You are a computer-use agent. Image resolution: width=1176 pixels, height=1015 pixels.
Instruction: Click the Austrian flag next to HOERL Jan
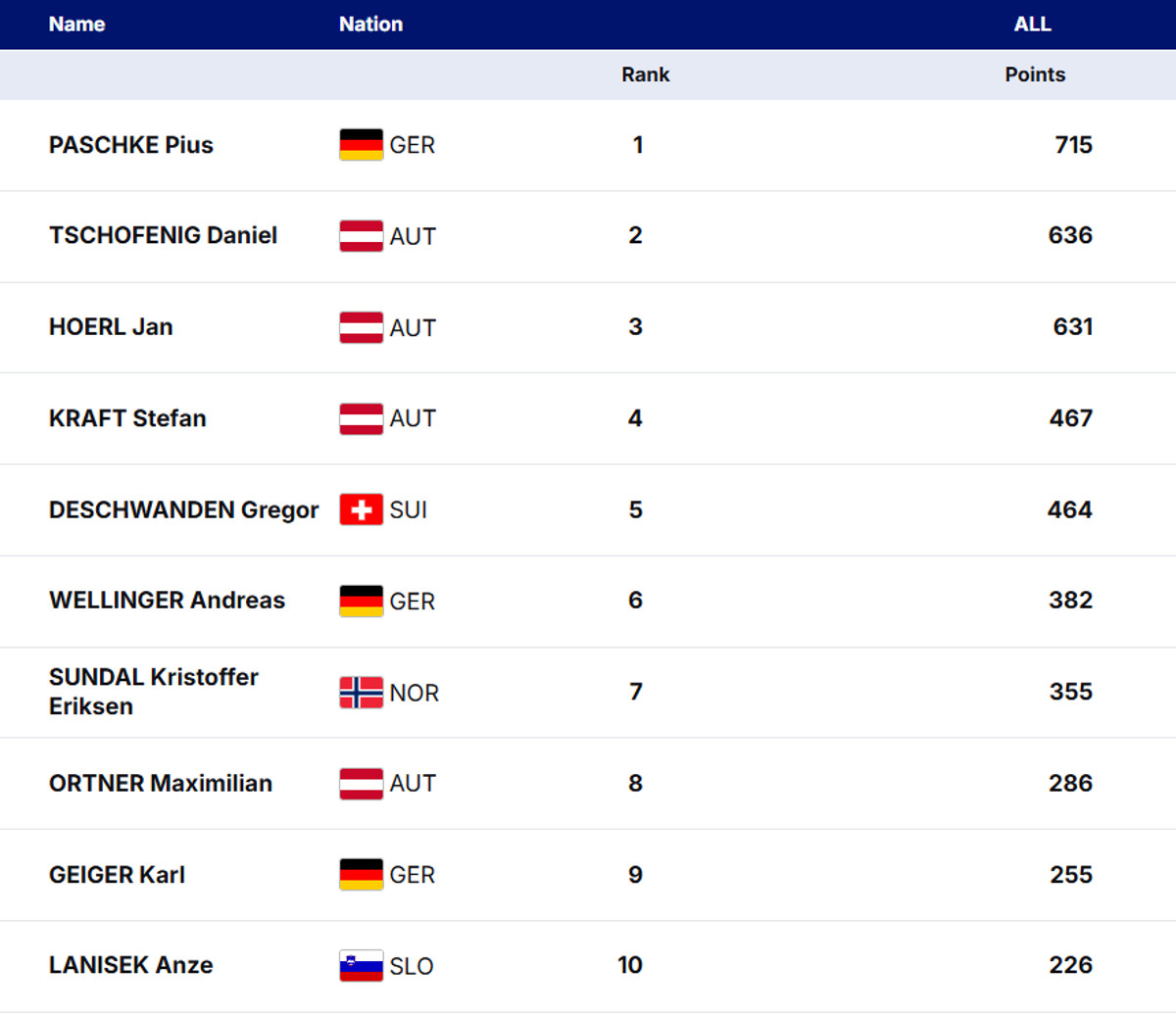pyautogui.click(x=361, y=327)
